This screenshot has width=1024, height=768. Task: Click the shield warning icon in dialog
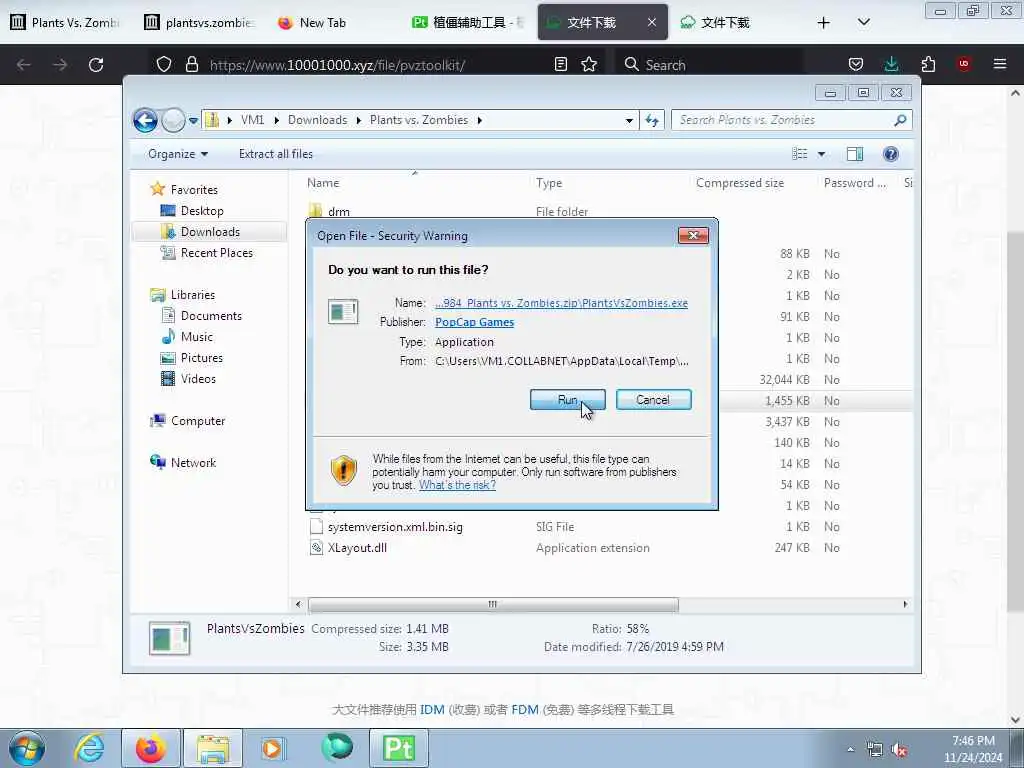pyautogui.click(x=344, y=470)
